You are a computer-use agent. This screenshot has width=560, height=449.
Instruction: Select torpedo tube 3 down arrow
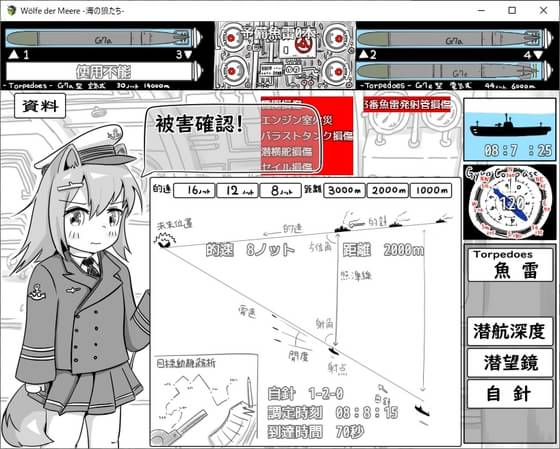pyautogui.click(x=188, y=54)
